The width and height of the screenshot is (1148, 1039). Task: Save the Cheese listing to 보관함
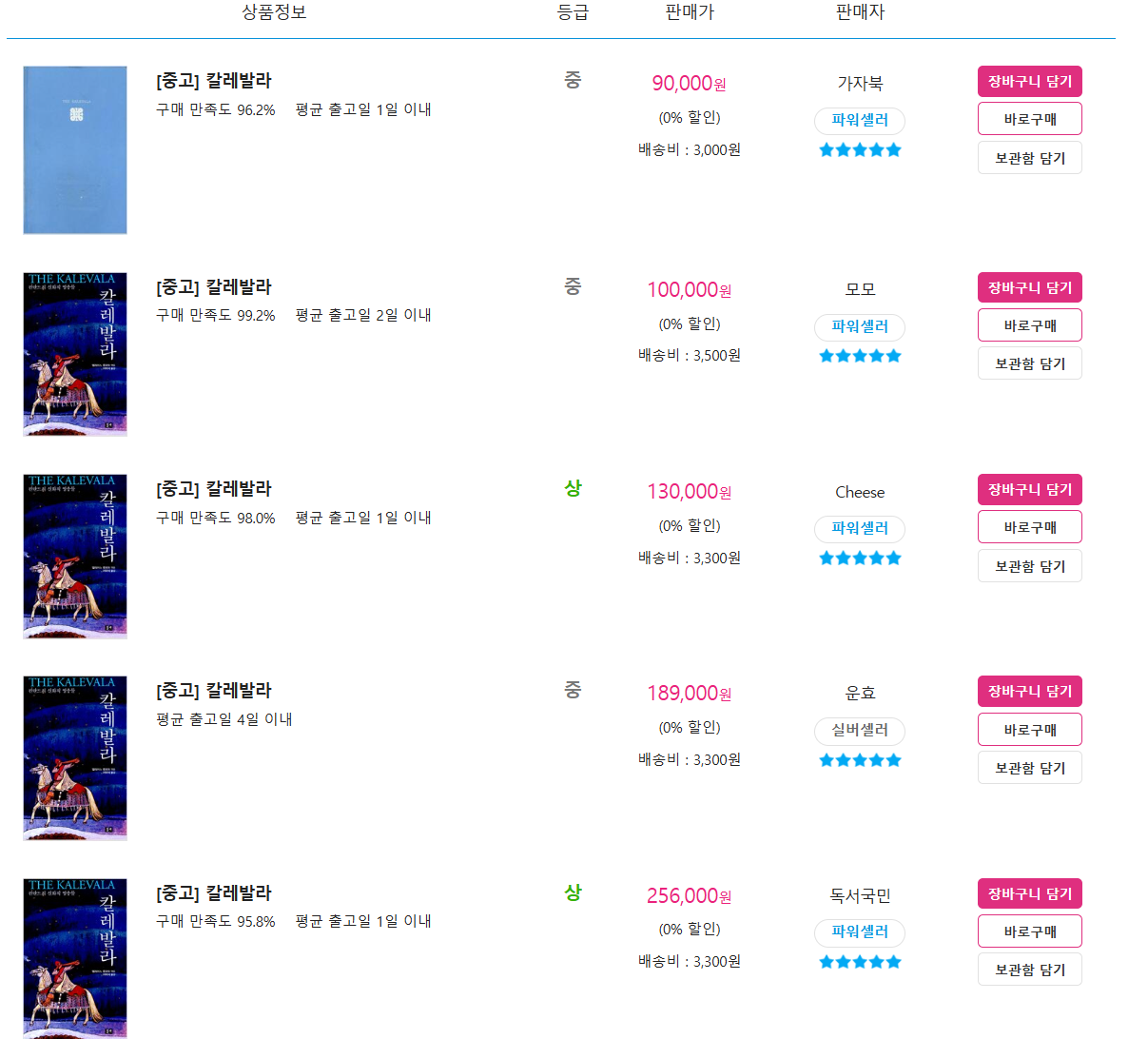[x=1030, y=566]
